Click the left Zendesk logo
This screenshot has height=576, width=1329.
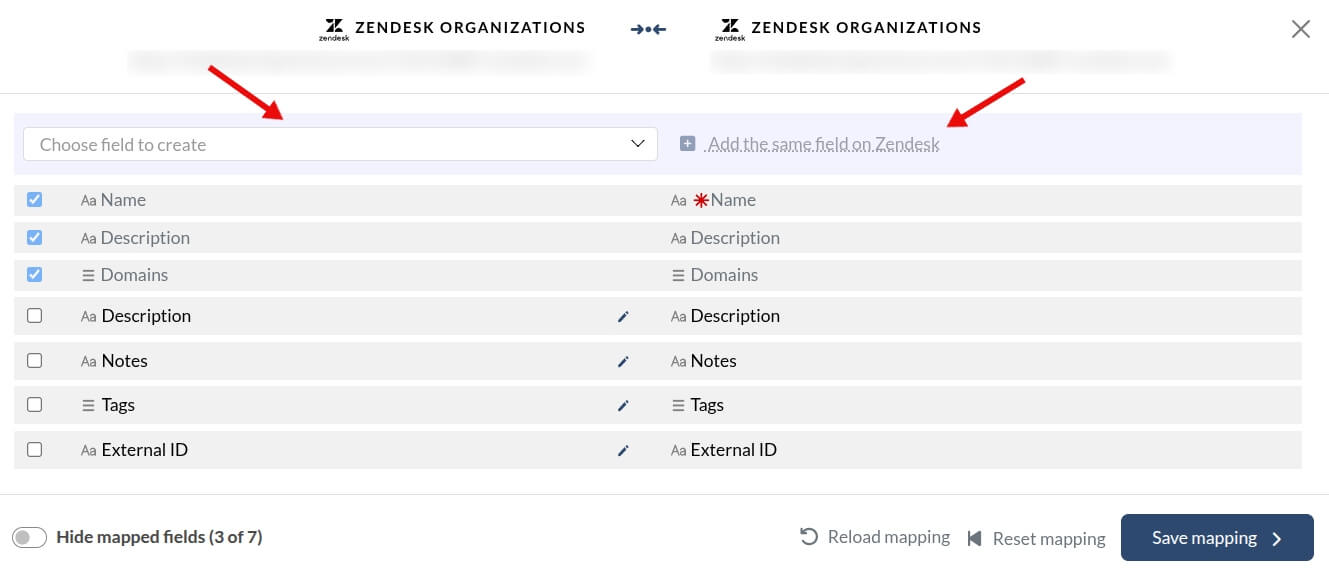tap(334, 29)
